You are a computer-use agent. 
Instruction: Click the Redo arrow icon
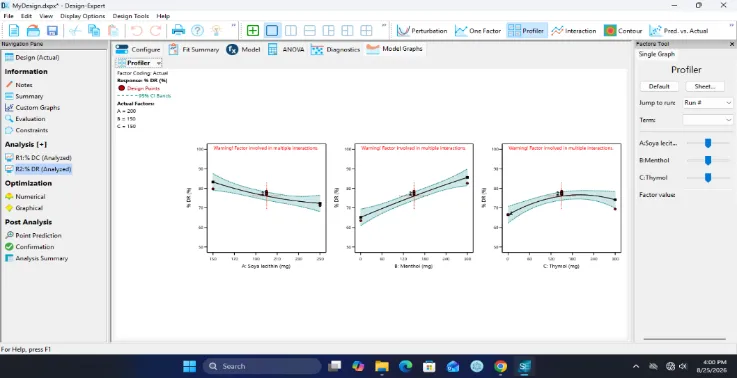(x=156, y=31)
